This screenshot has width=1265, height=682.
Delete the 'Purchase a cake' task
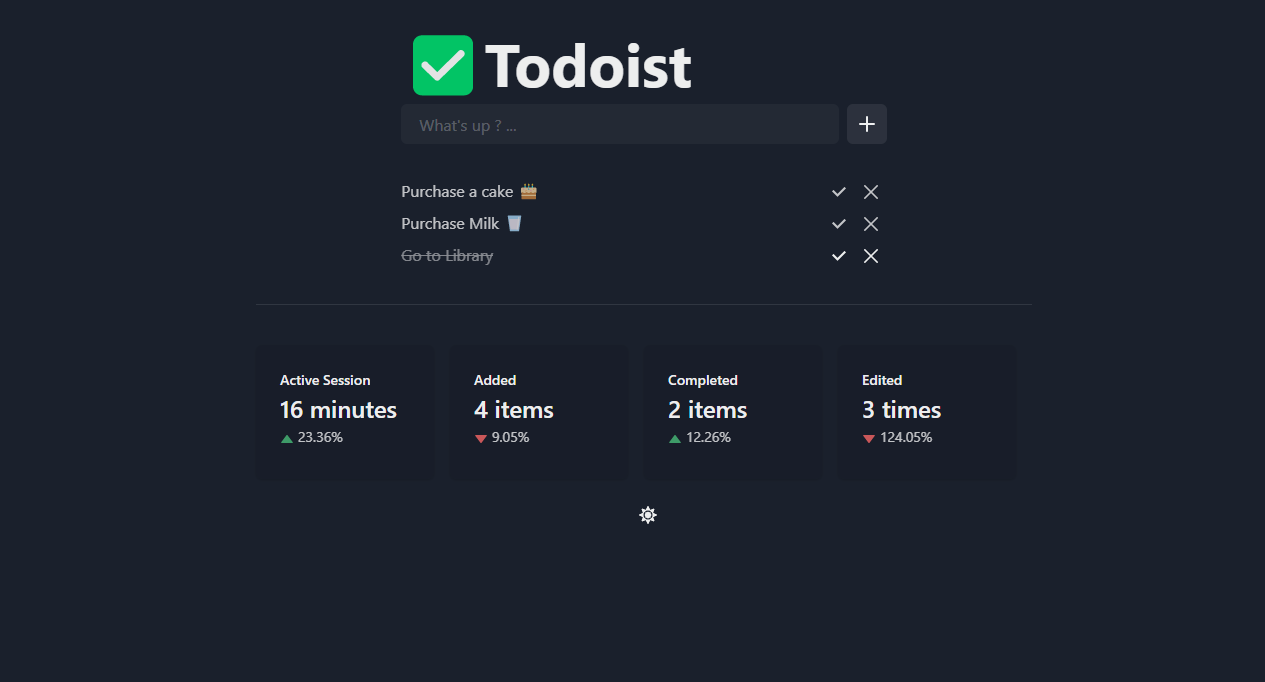tap(871, 192)
